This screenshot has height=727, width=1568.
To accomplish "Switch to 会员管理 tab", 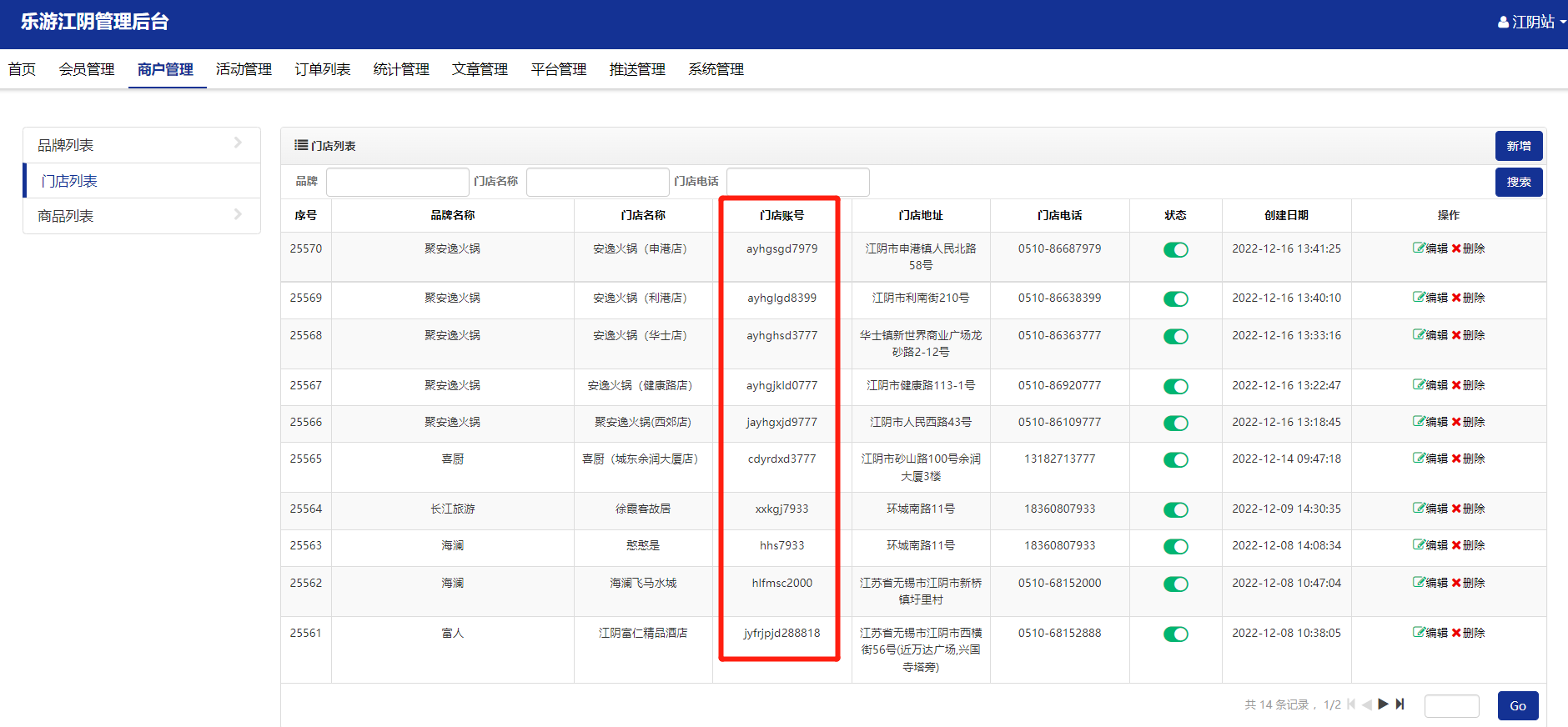I will click(x=86, y=69).
